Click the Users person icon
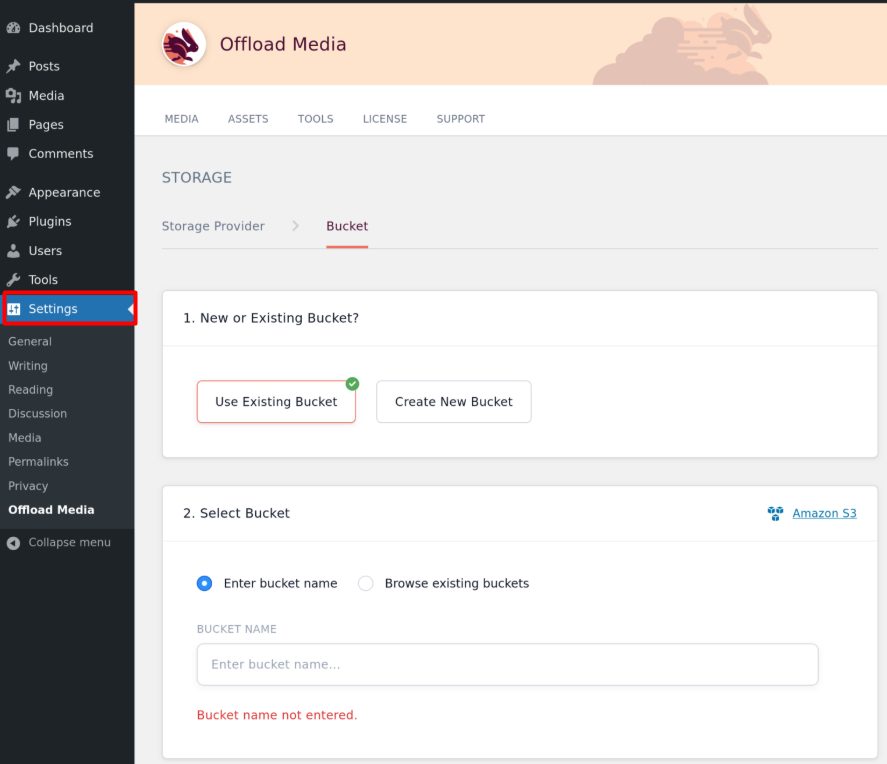Viewport: 887px width, 764px height. [x=14, y=251]
